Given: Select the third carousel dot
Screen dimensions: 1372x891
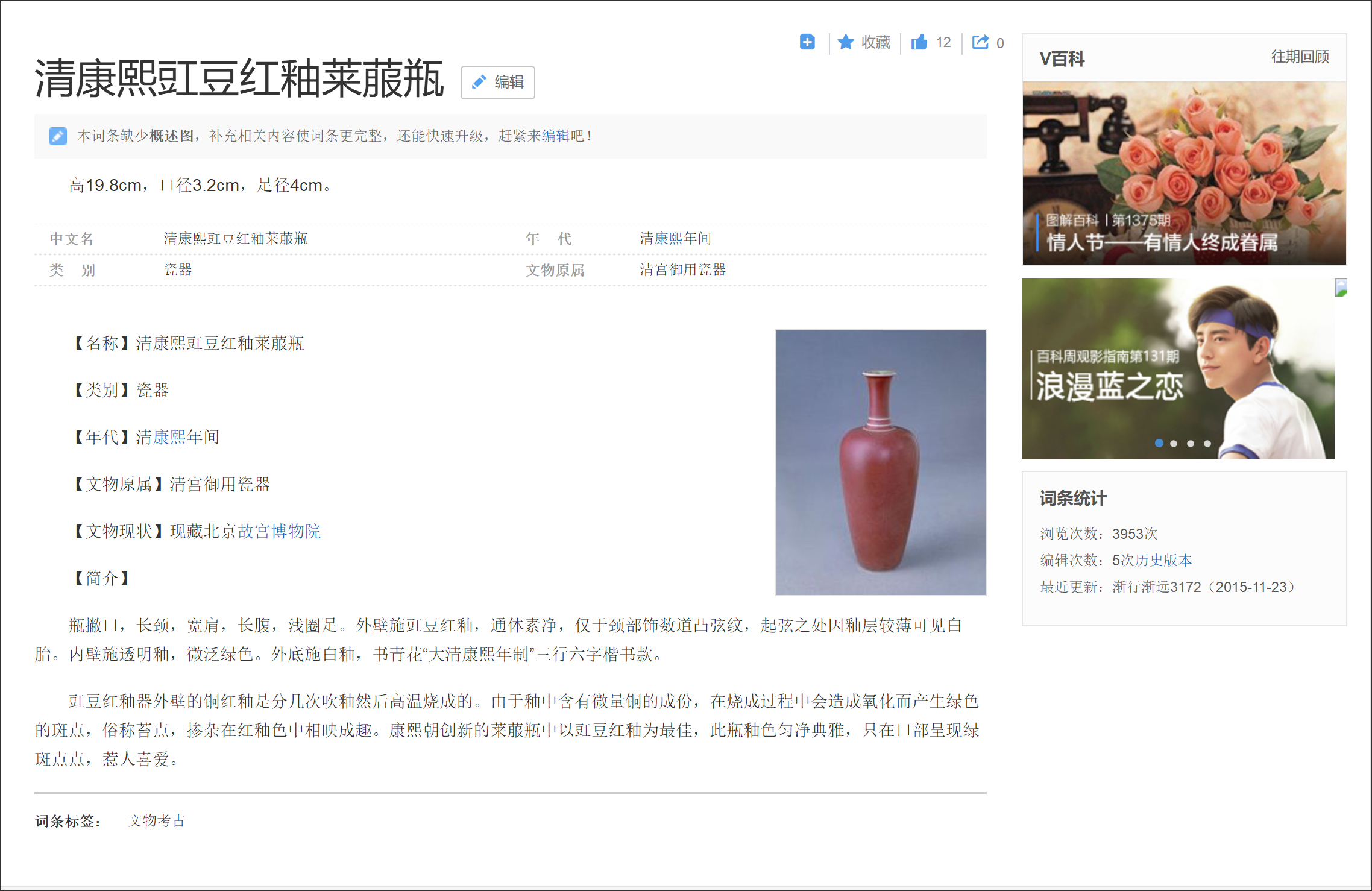Looking at the screenshot, I should tap(1191, 444).
